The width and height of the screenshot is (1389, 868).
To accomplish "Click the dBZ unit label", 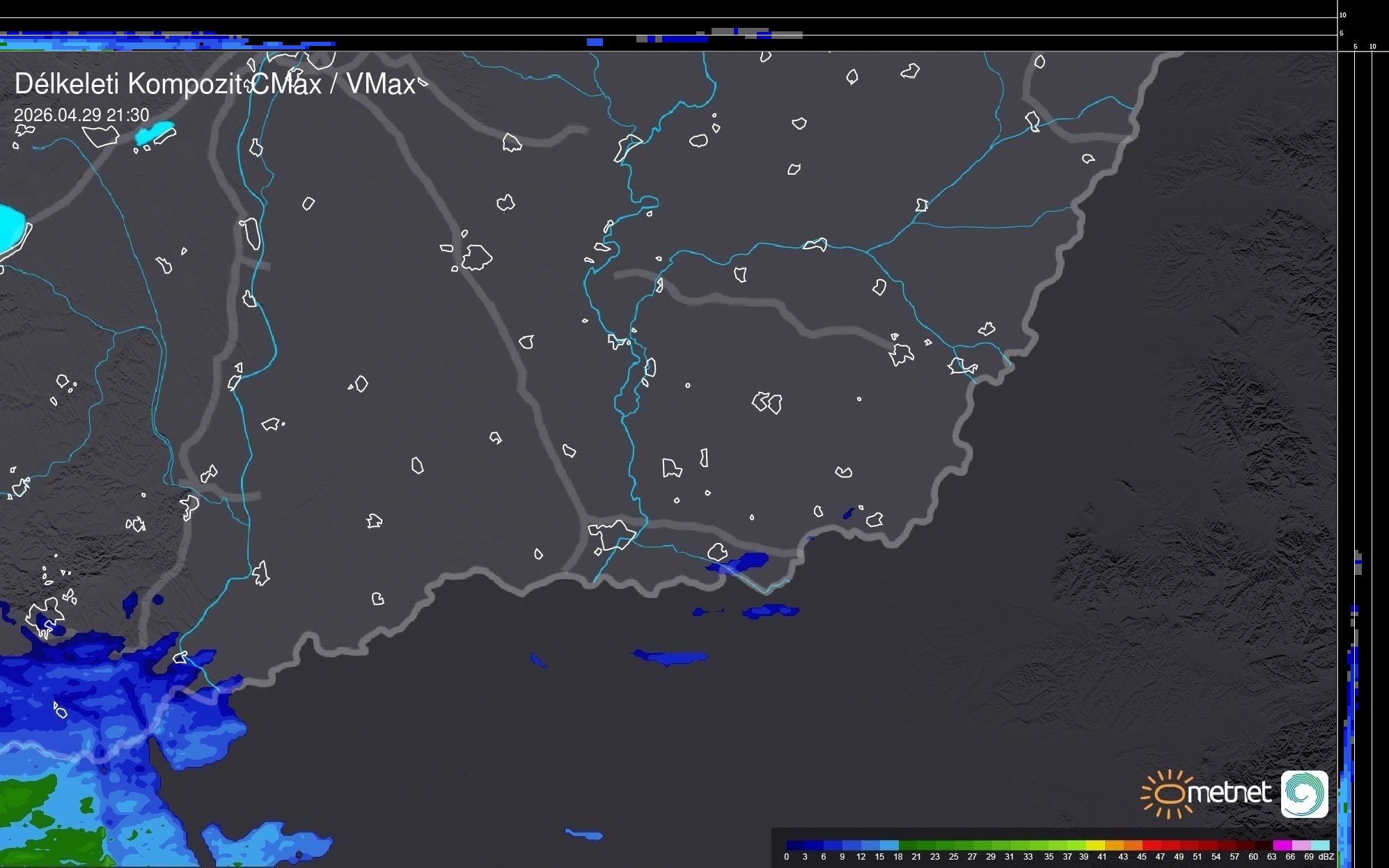I will (x=1326, y=857).
